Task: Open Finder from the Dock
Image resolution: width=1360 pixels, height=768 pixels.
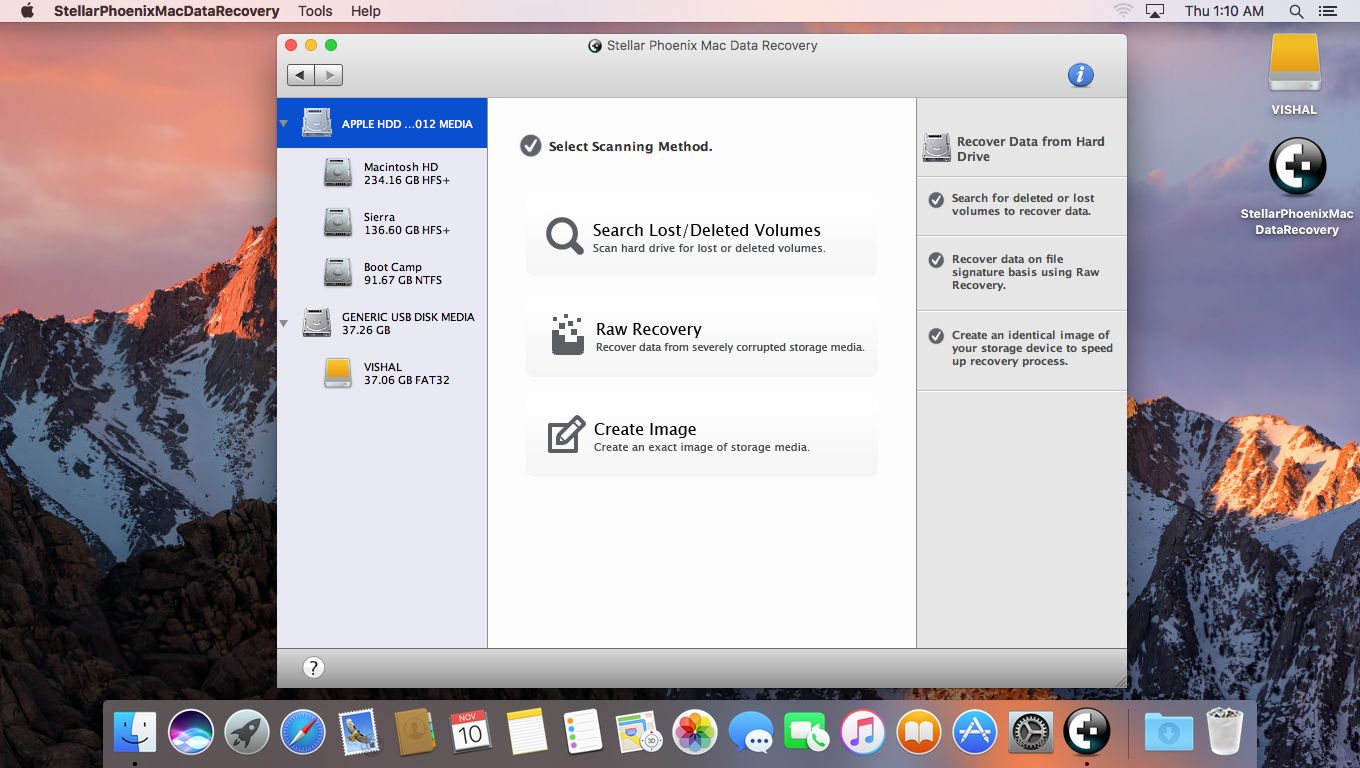Action: pyautogui.click(x=134, y=732)
